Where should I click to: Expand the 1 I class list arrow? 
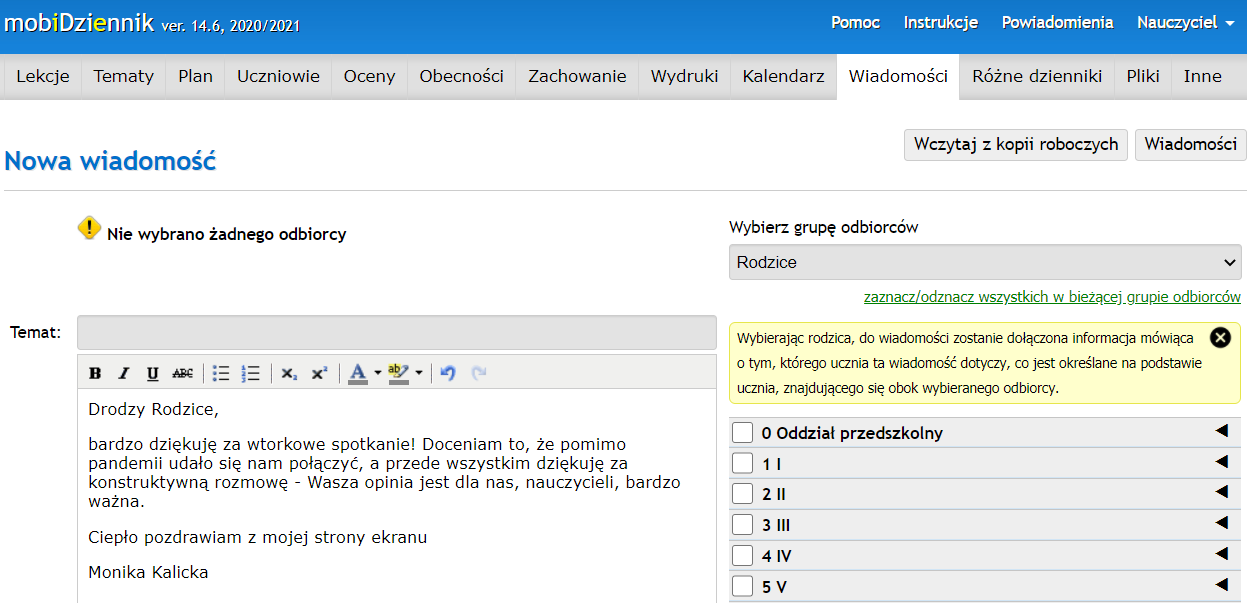coord(1221,462)
